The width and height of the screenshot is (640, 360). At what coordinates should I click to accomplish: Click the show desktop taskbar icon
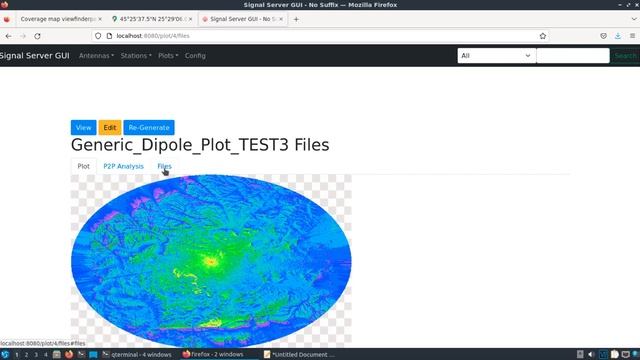[93, 354]
